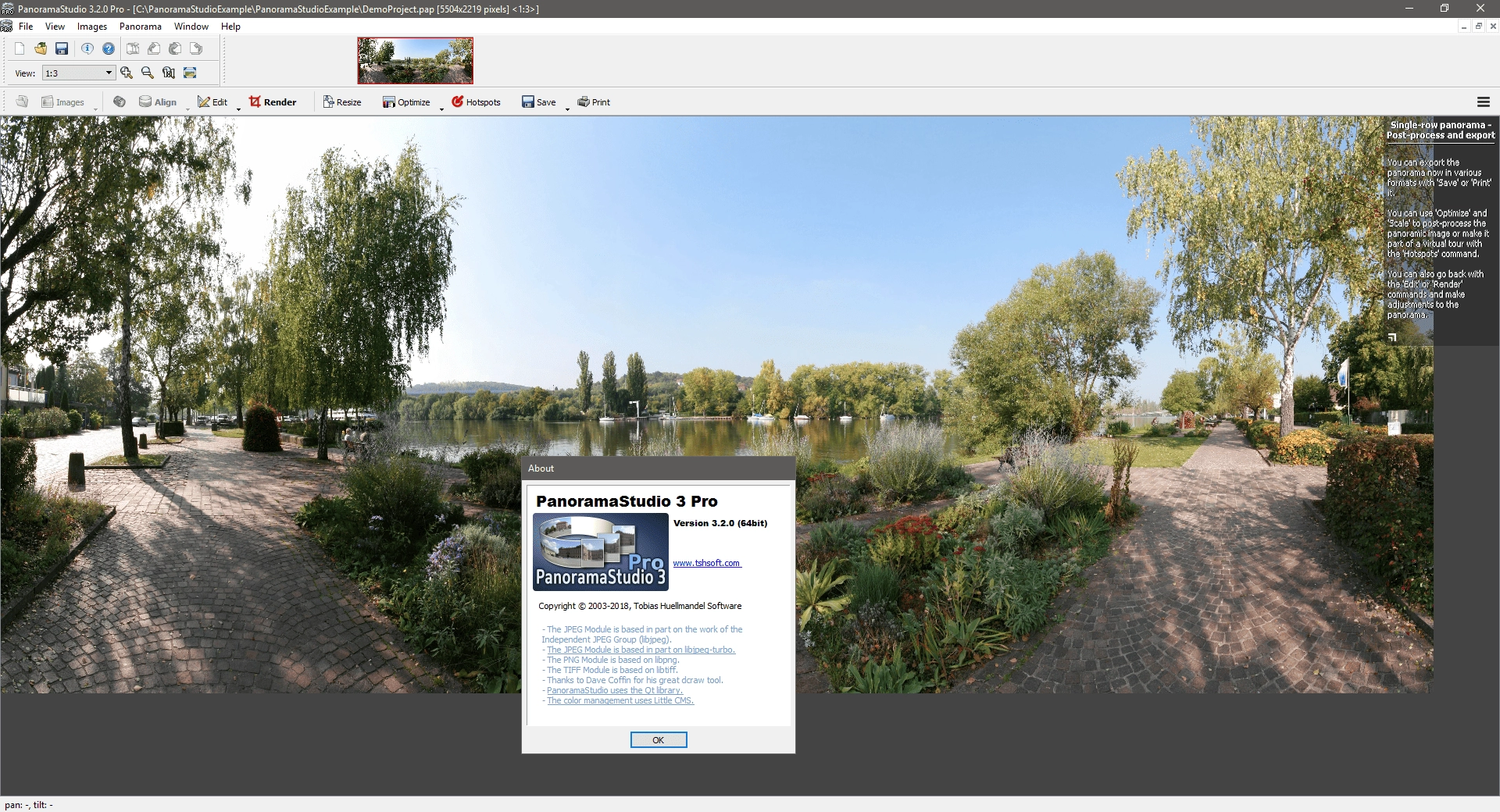Open the Little CMS credit link
This screenshot has width=1500, height=812.
[620, 700]
